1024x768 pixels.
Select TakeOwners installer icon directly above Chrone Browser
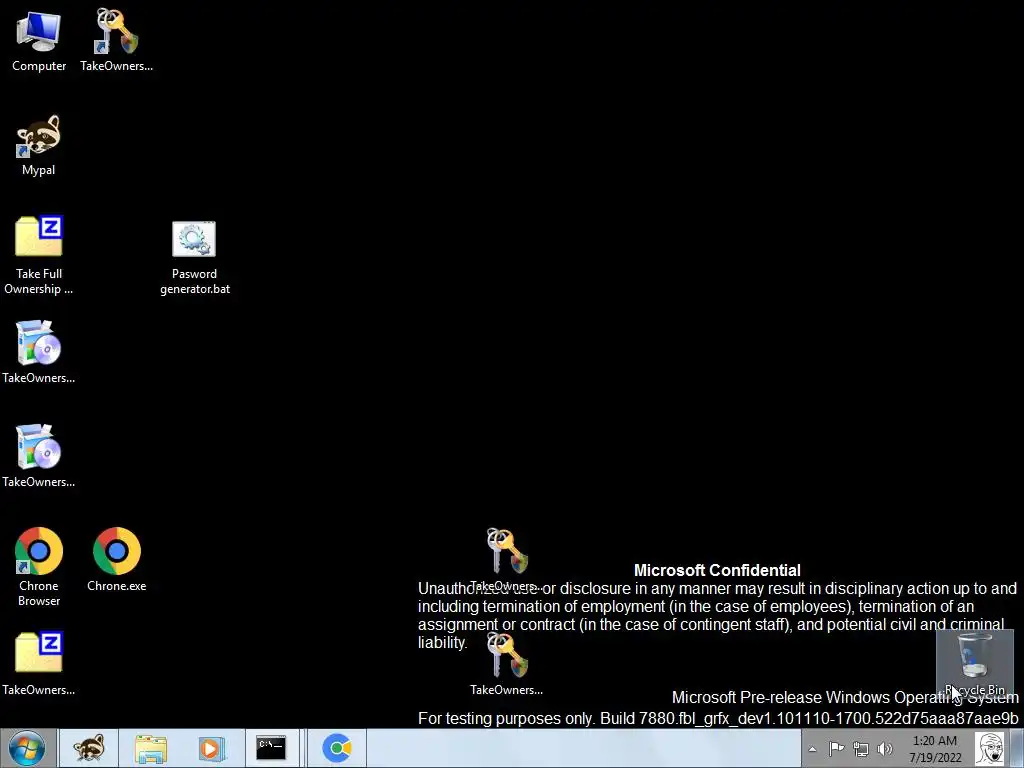click(x=39, y=456)
